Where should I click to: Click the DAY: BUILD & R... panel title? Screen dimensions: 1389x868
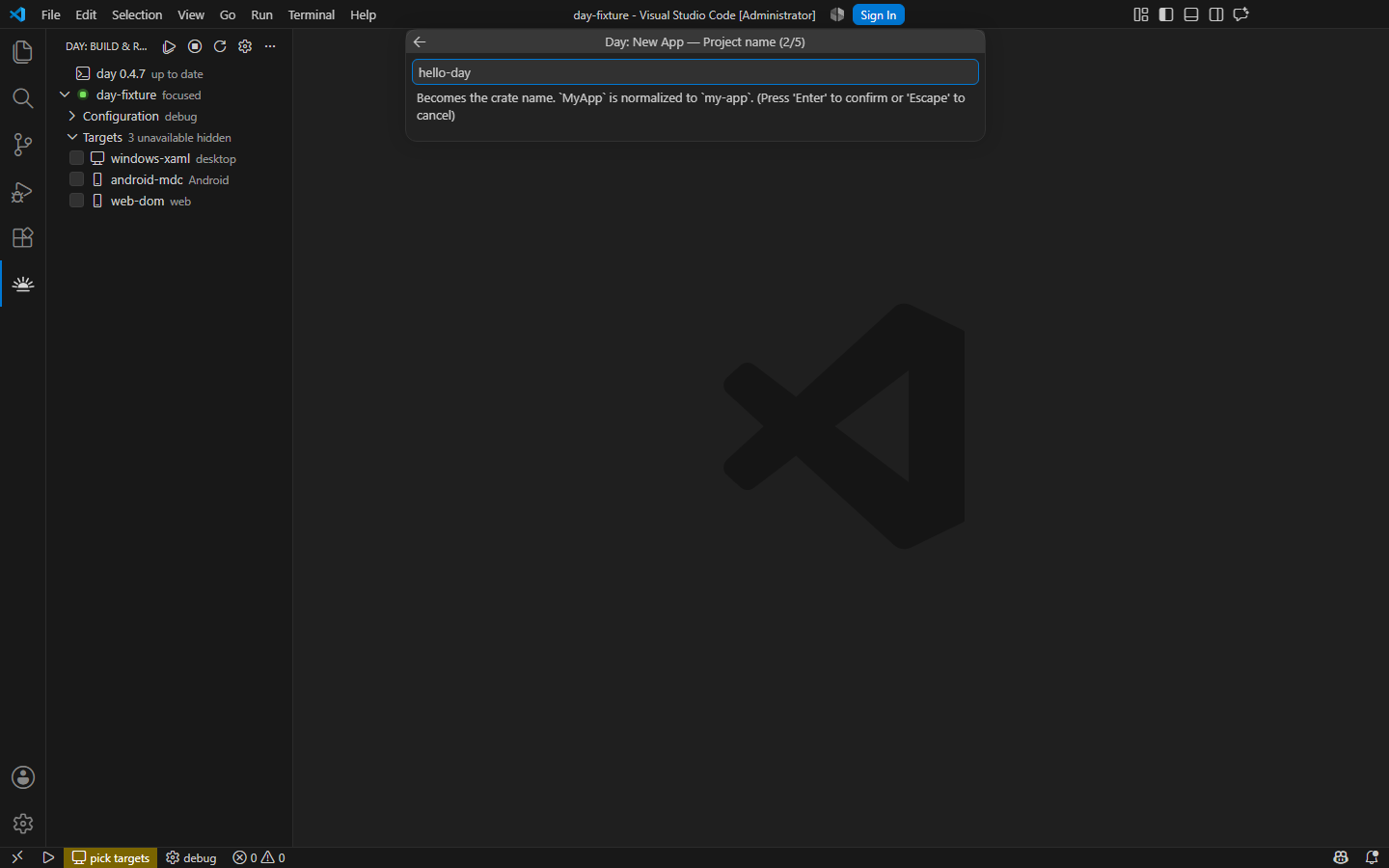pyautogui.click(x=106, y=46)
